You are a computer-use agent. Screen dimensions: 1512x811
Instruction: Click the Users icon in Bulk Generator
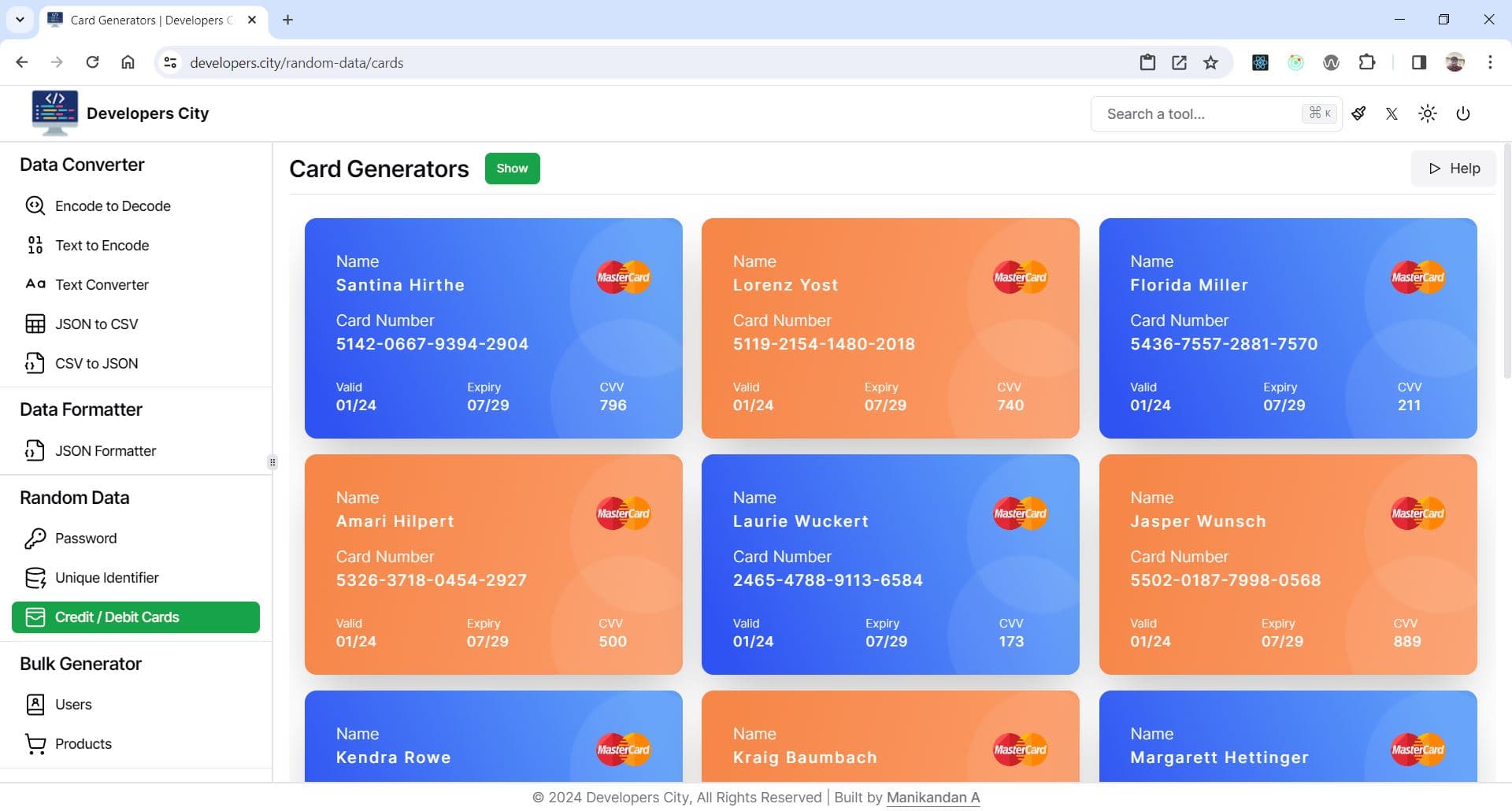[35, 704]
